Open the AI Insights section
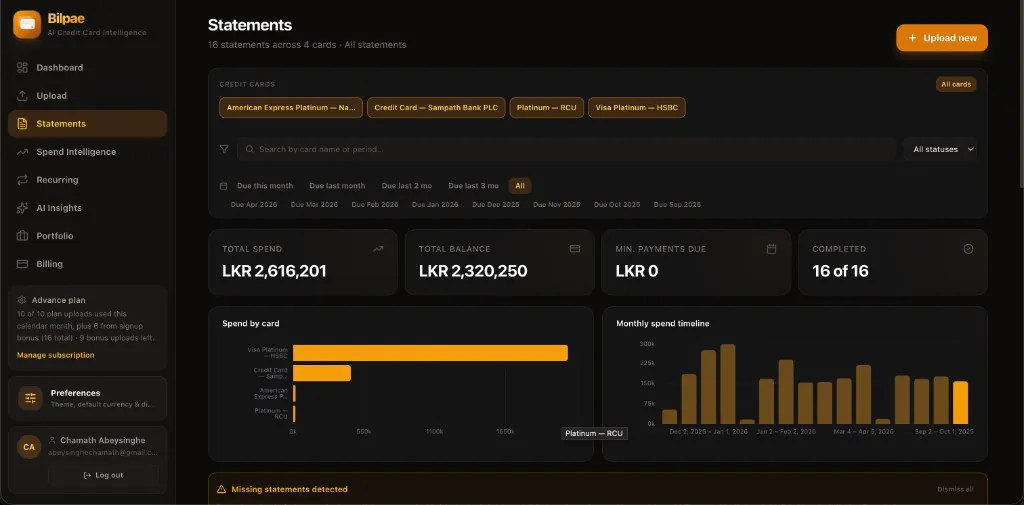 point(88,208)
